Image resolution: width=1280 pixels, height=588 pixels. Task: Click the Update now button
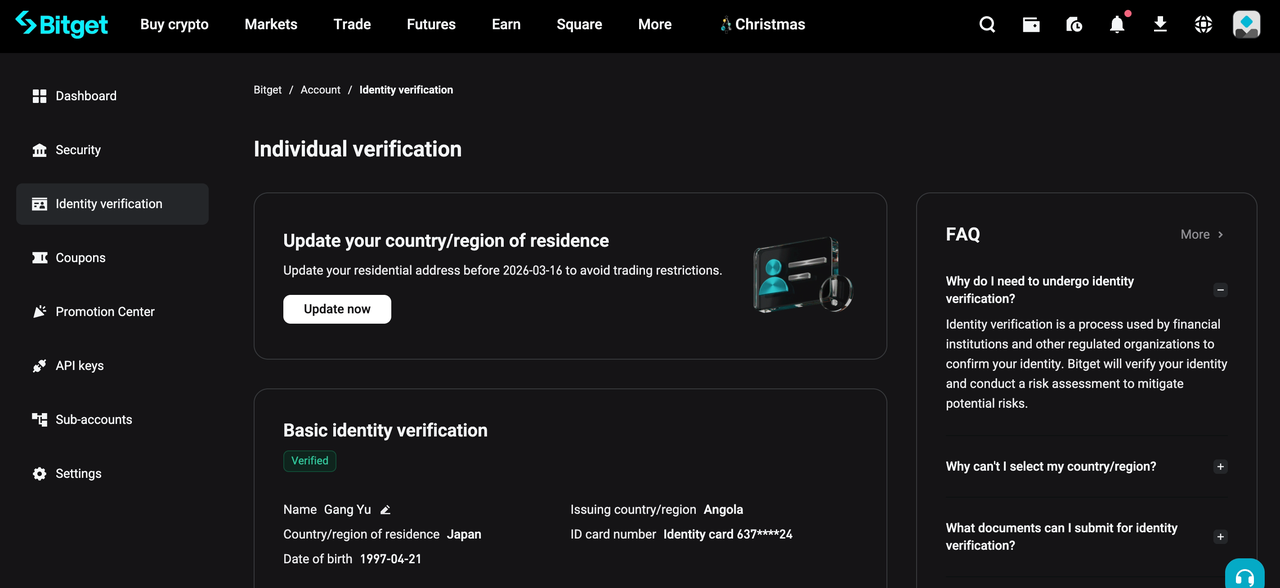click(x=337, y=309)
